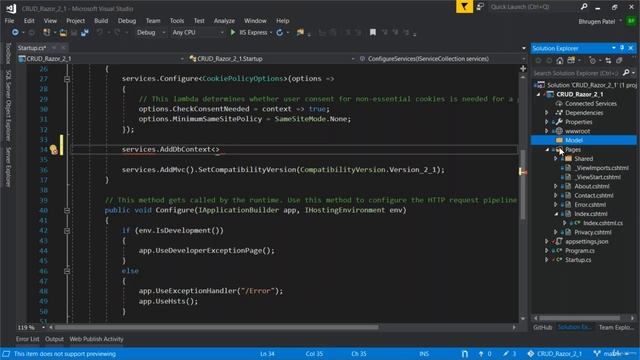Click the editor horizontal scrollbar thumb
The image size is (640, 360).
pyautogui.click(x=217, y=327)
